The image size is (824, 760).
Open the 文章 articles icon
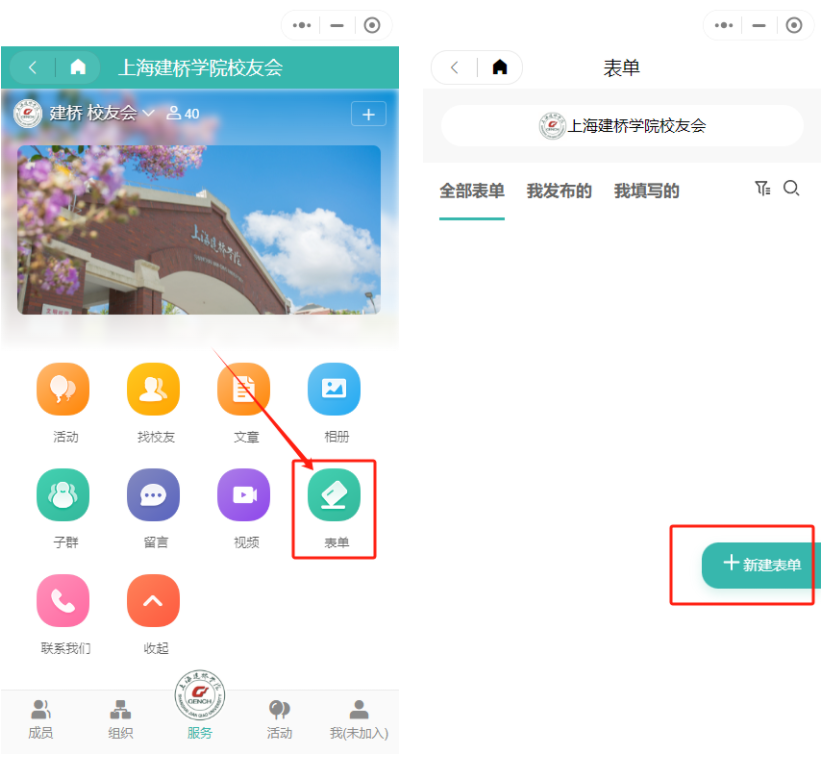(x=243, y=389)
